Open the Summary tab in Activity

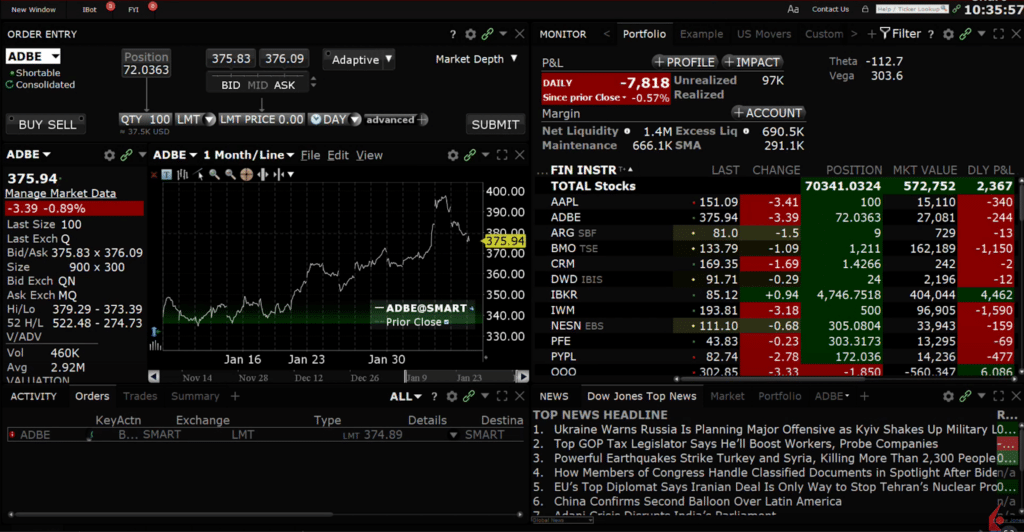coord(195,396)
